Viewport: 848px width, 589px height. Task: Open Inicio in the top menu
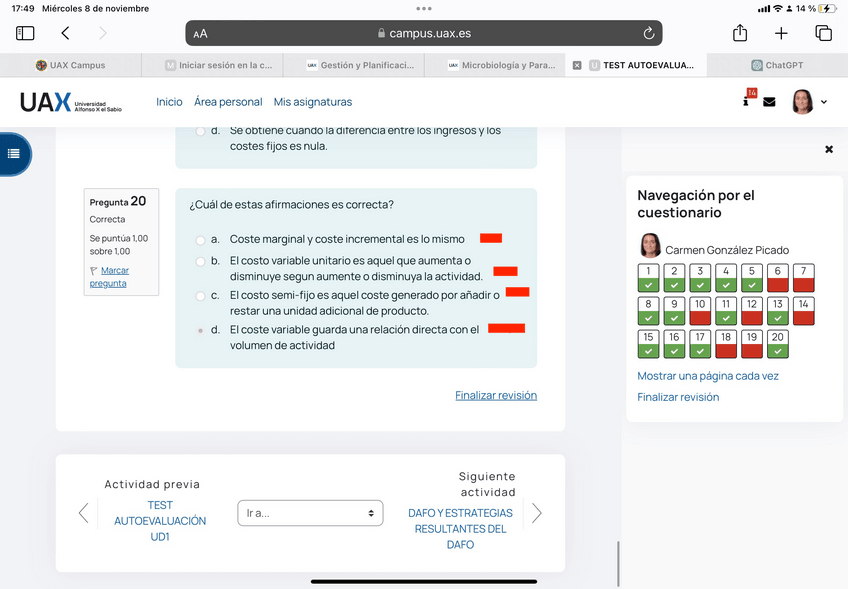169,102
